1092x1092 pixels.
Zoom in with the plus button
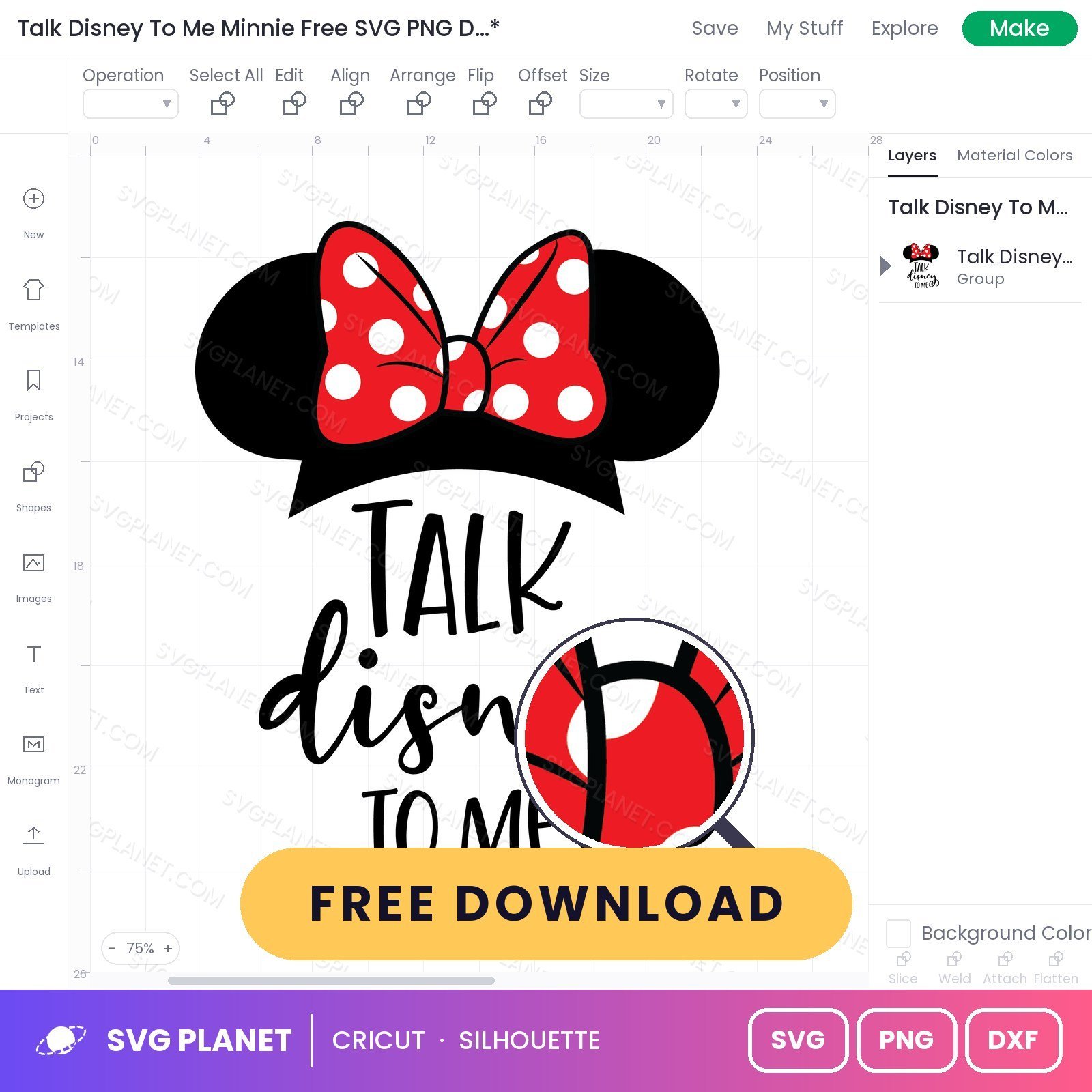click(168, 948)
